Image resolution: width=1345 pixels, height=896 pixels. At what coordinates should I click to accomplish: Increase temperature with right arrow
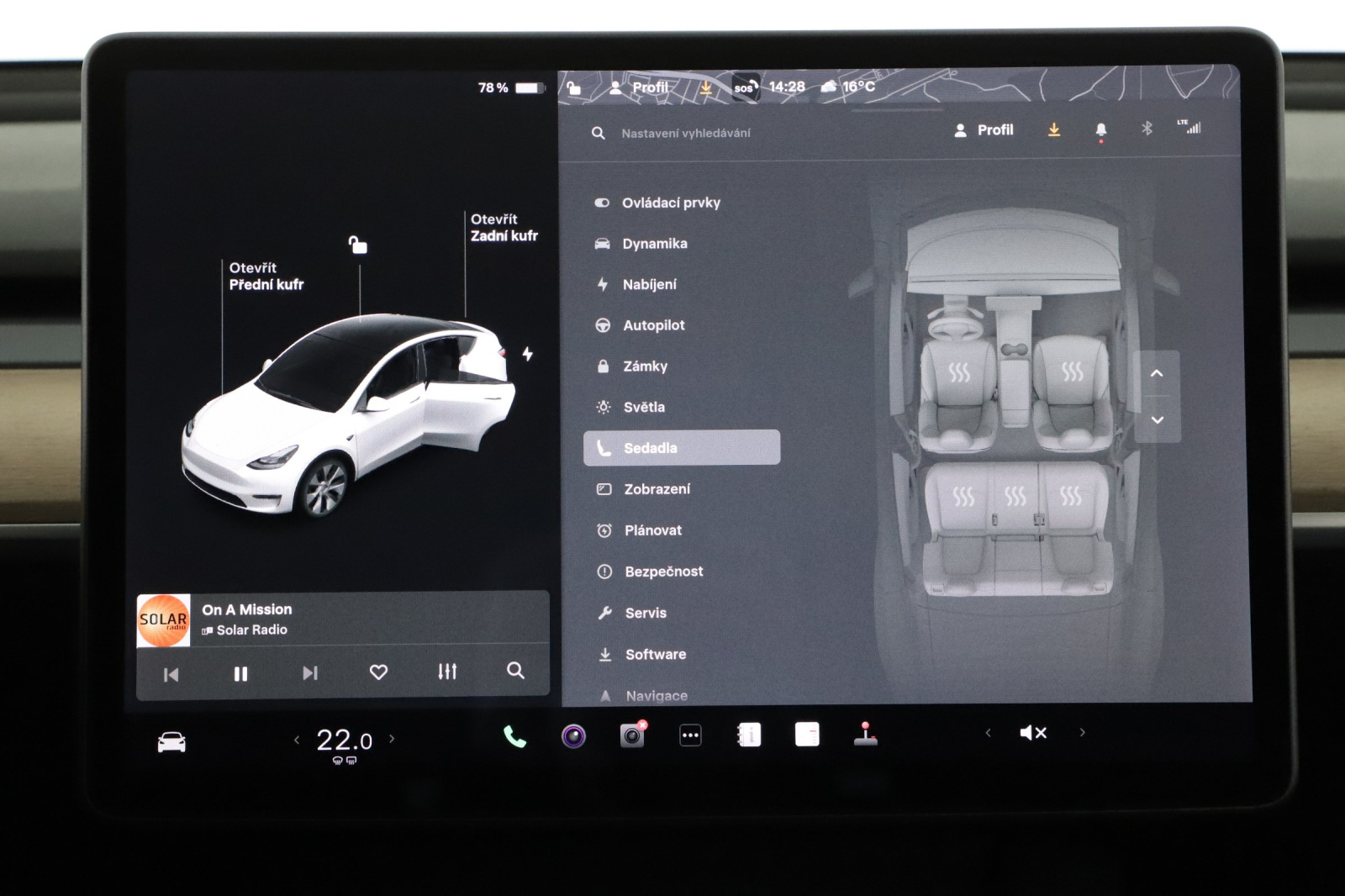pos(392,740)
